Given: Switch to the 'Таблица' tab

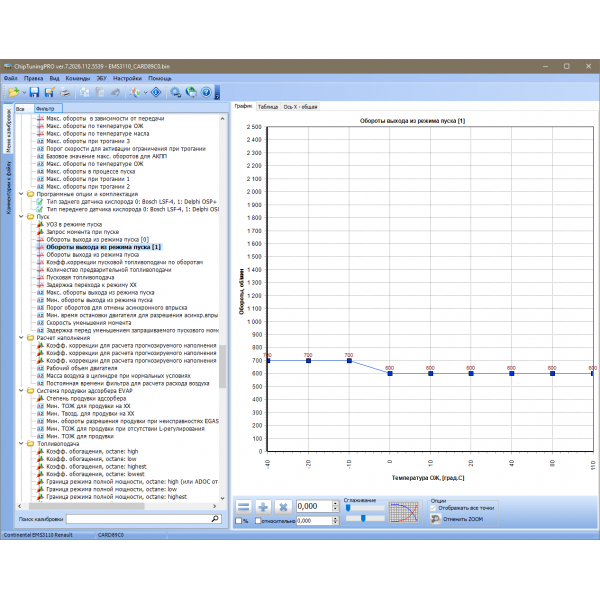Looking at the screenshot, I should [268, 105].
